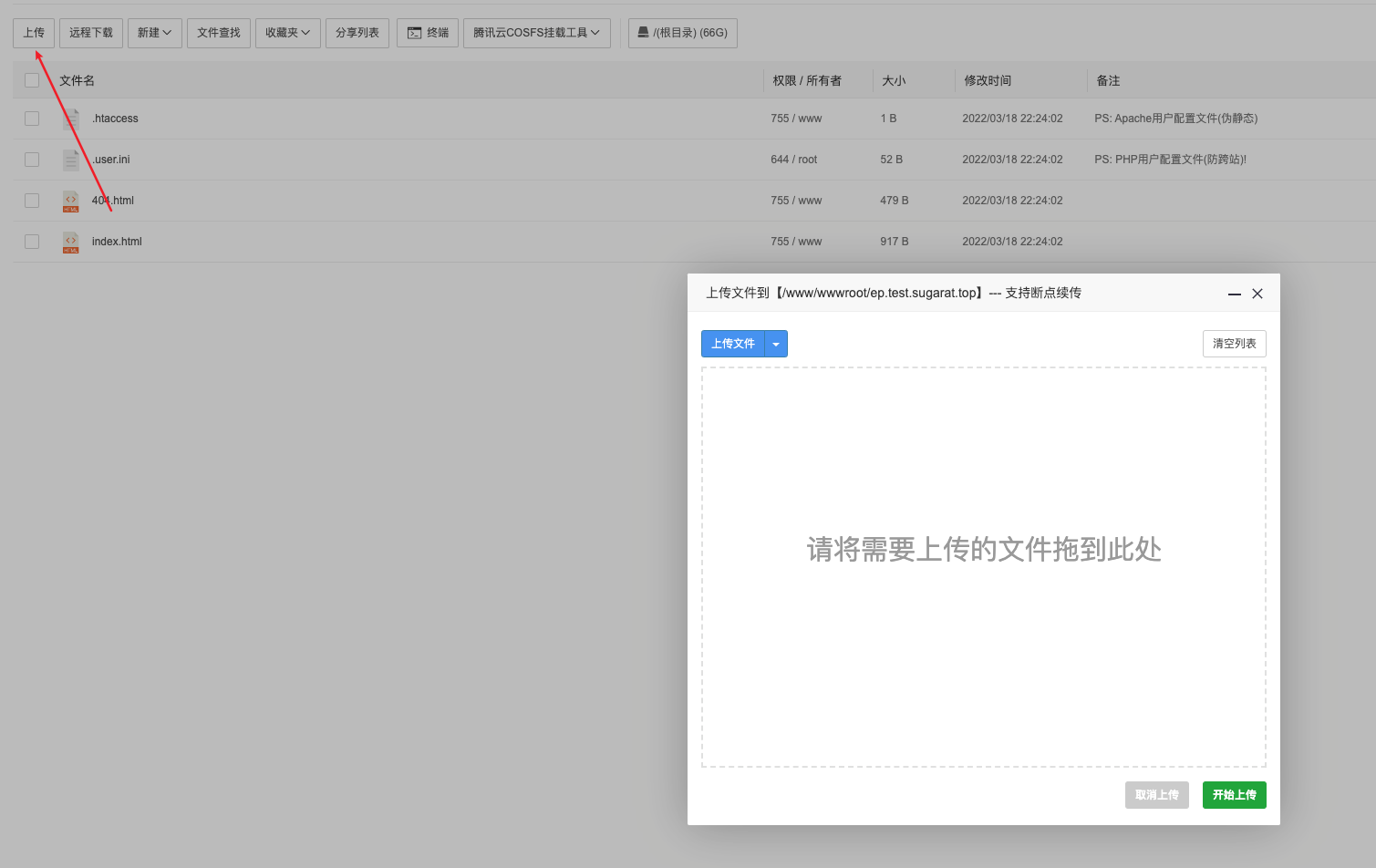Click the index.html modified time
The image size is (1376, 868).
pos(1012,242)
